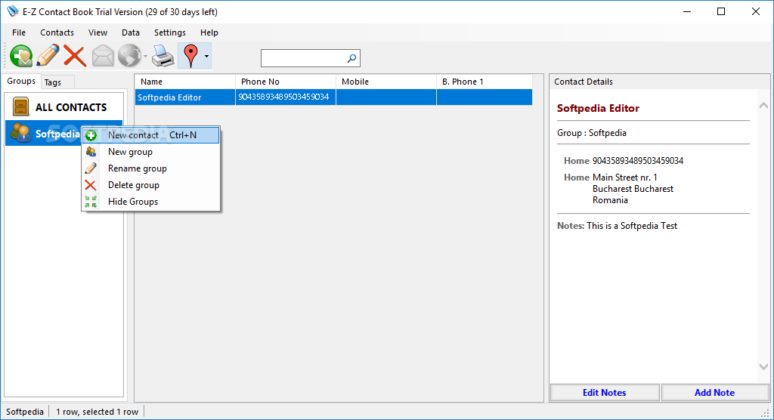Open the dropdown arrow beside map pin

pyautogui.click(x=206, y=57)
